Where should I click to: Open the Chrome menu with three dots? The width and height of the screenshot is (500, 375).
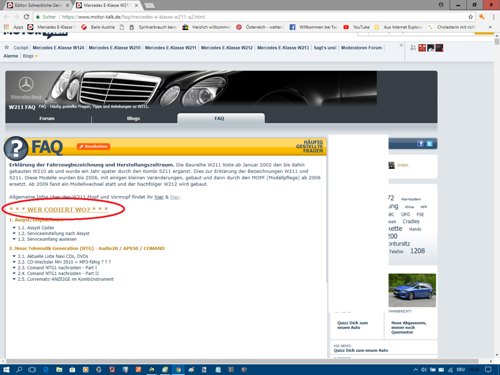click(x=494, y=17)
